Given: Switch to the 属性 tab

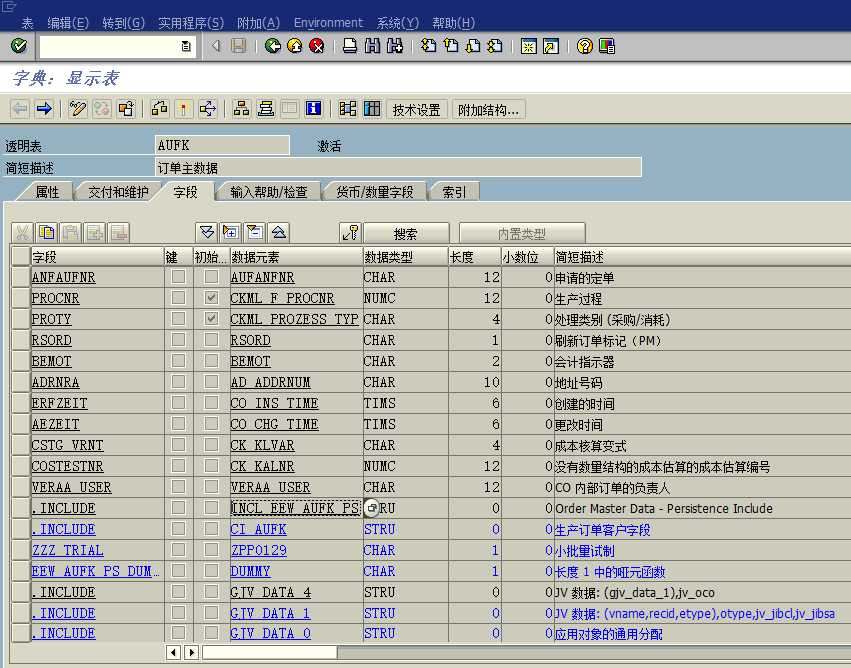Looking at the screenshot, I should tap(47, 192).
